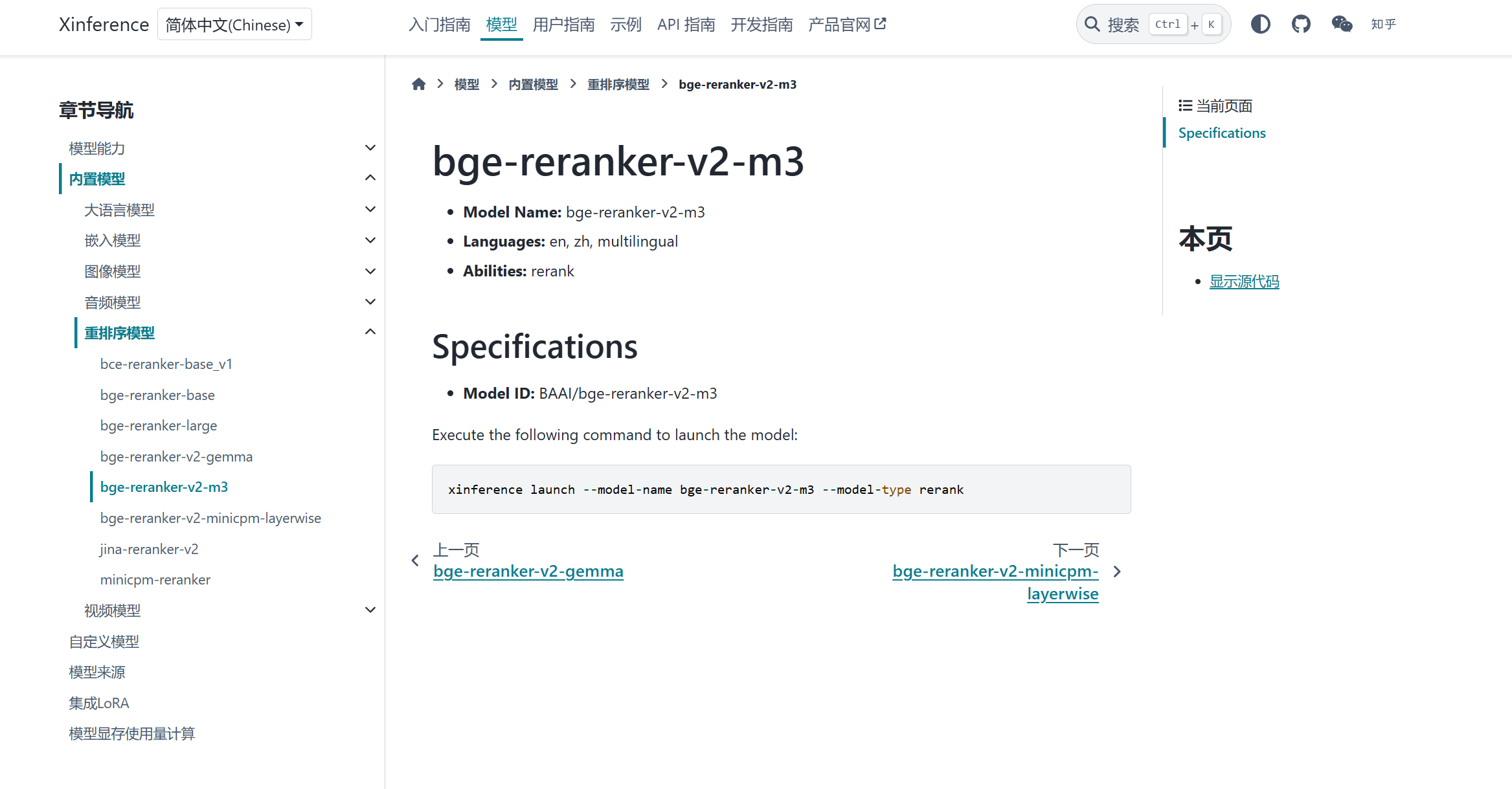Open 产品官网 via external link icon

pos(880,23)
